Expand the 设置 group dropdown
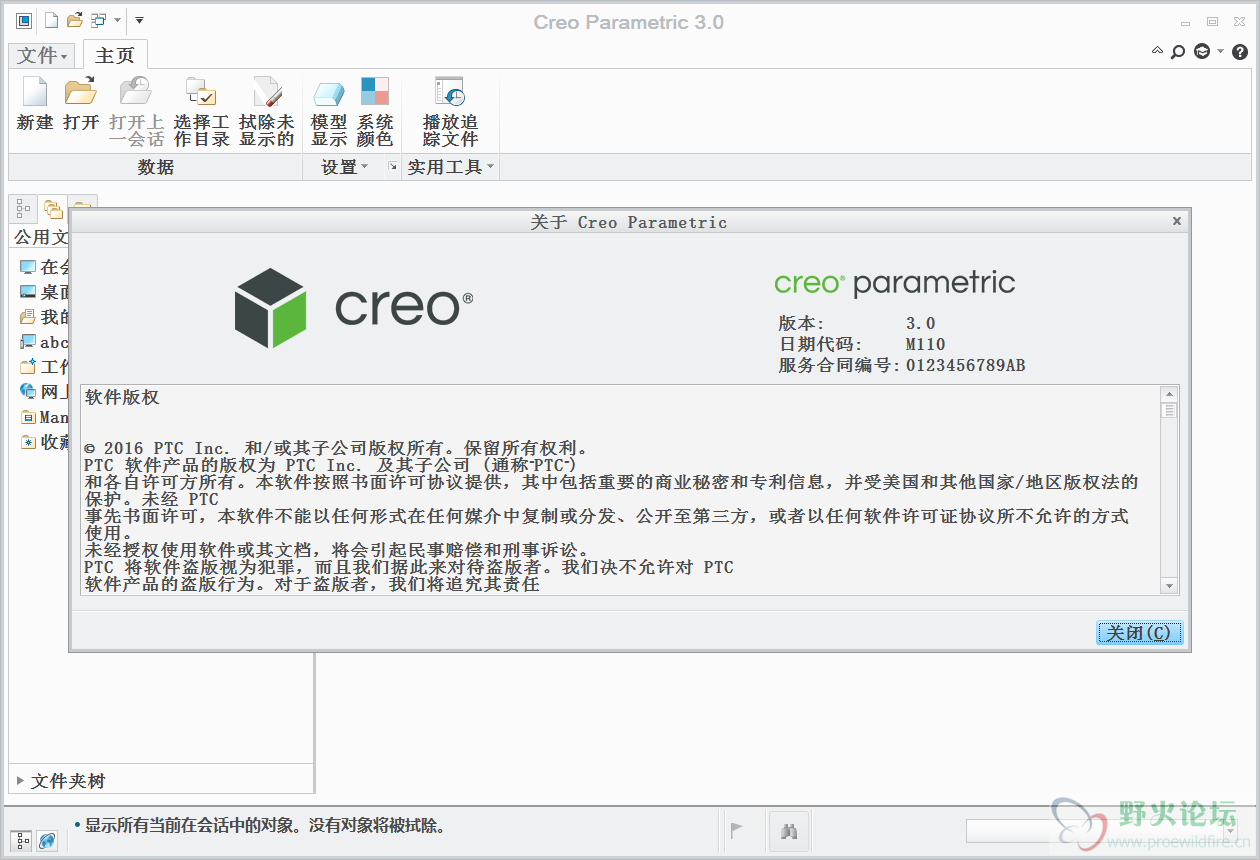The image size is (1260, 860). point(344,167)
